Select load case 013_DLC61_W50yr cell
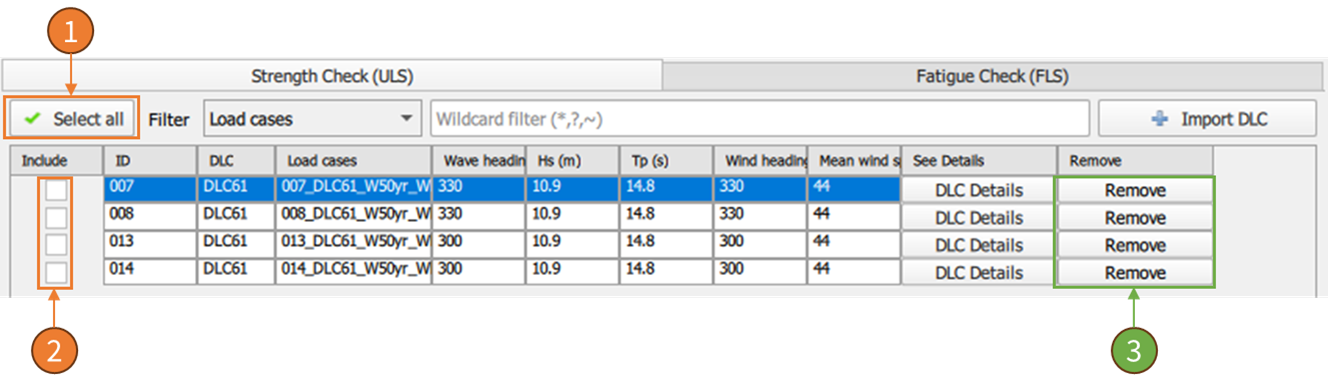Screen dimensions: 1328x391 click(353, 245)
